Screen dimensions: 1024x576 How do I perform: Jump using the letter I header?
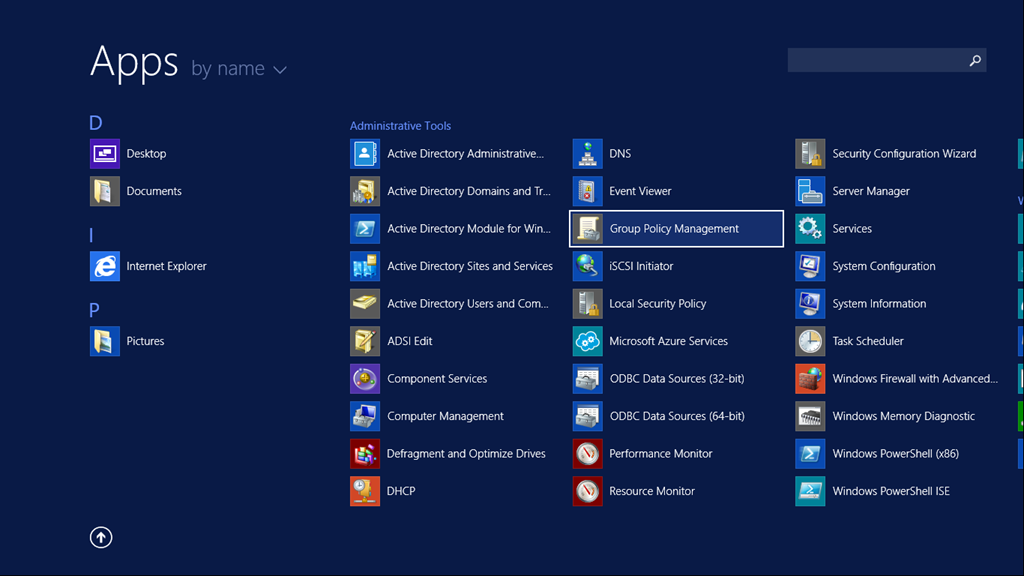(91, 235)
